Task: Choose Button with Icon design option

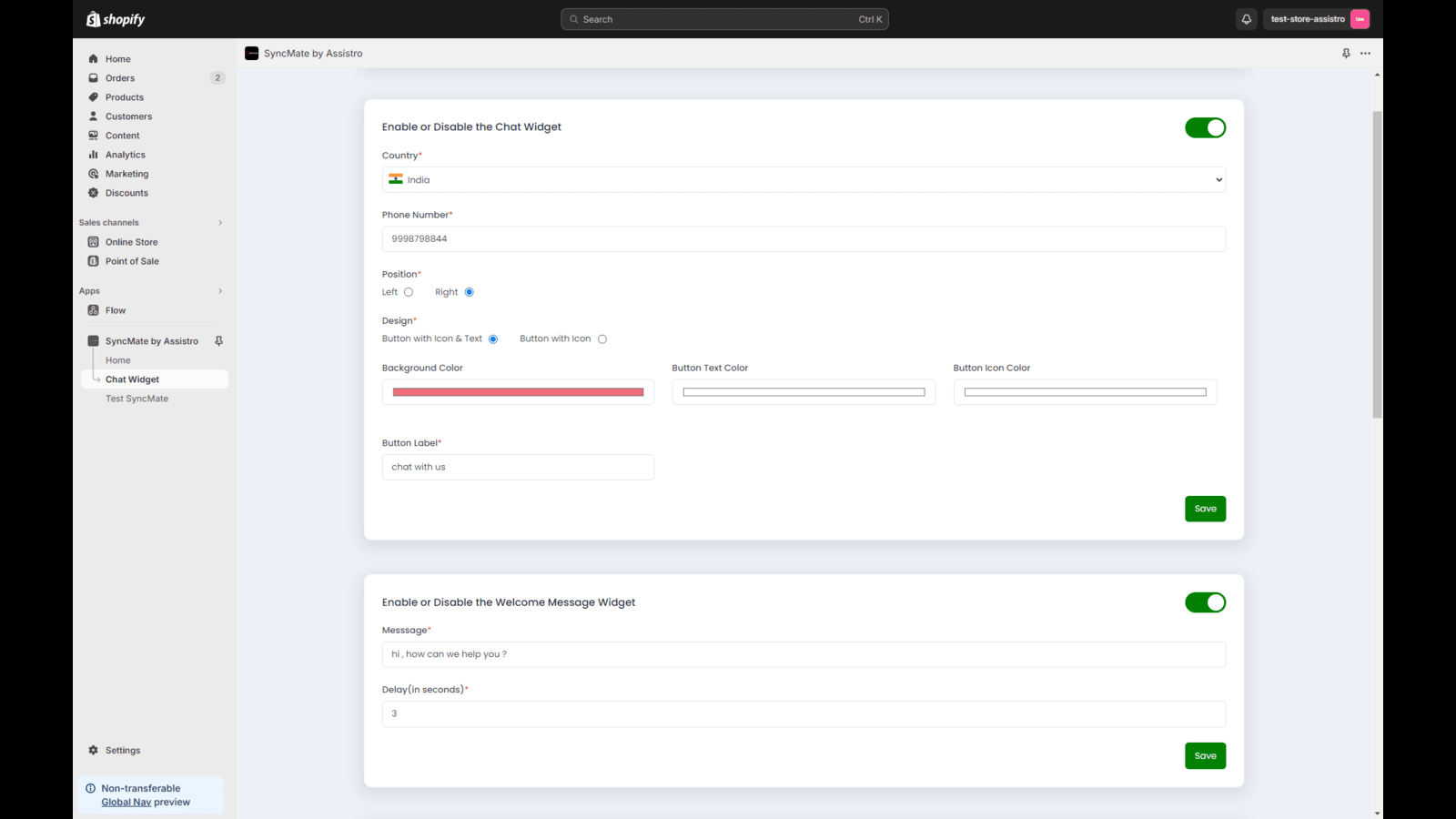Action: [602, 339]
